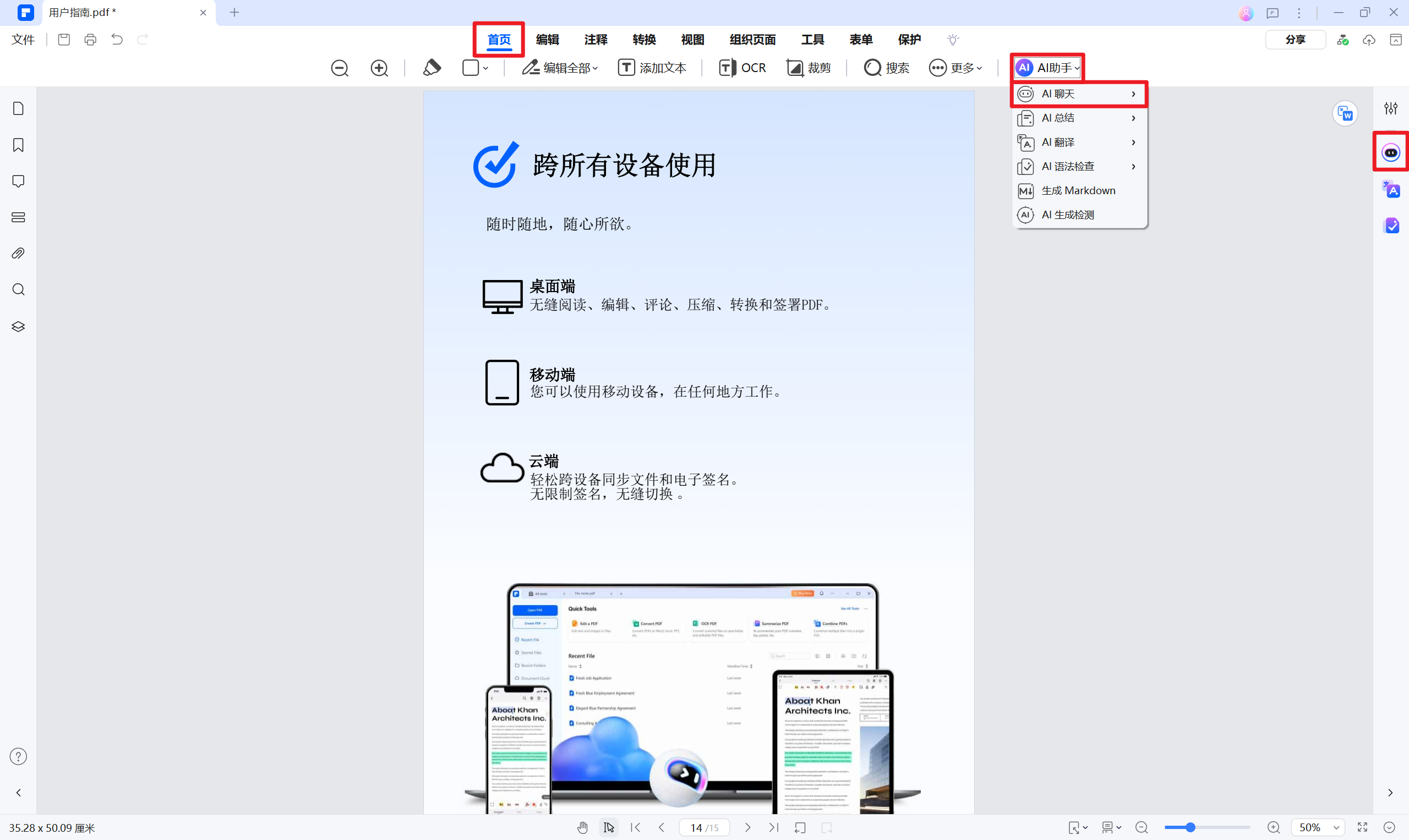Open the page thumbnails panel in left sidebar
Image resolution: width=1409 pixels, height=840 pixels.
tap(18, 109)
